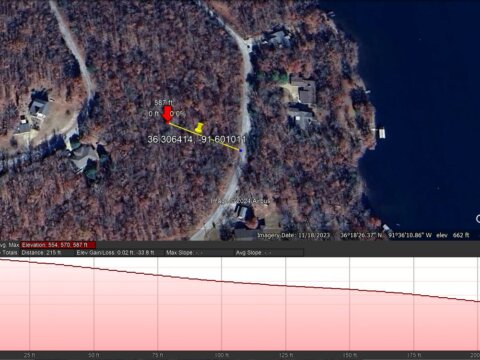Click the red Elevation 554, 570, 587 ft readout
The image size is (480, 360).
58,245
